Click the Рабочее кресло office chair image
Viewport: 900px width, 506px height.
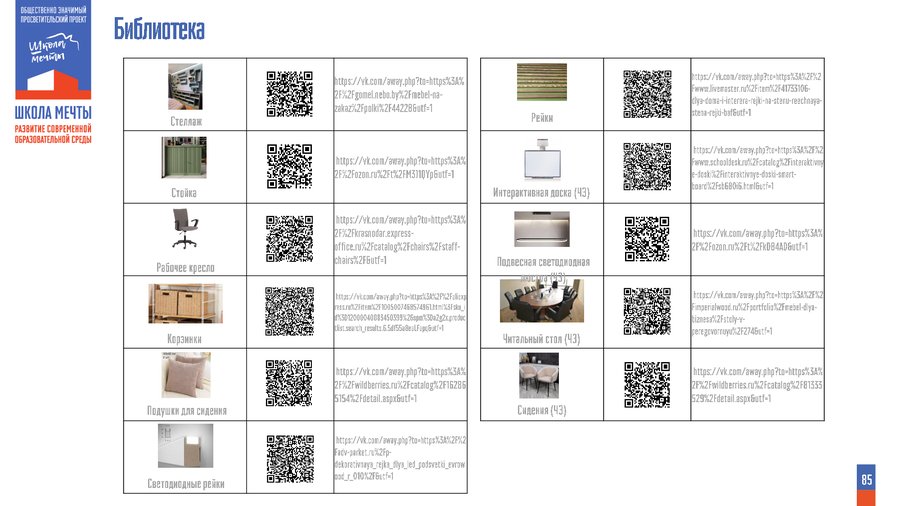(185, 228)
